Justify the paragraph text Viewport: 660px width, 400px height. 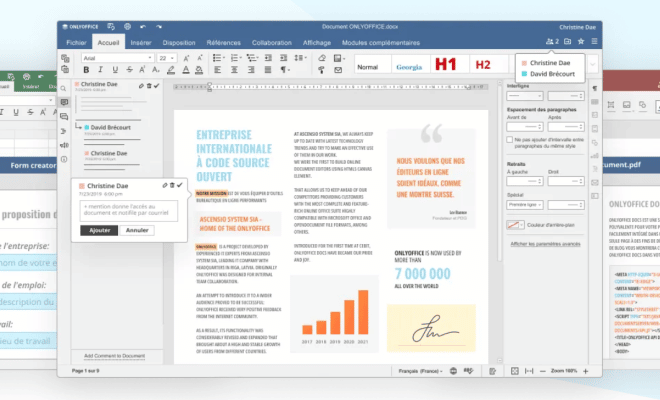pos(268,69)
